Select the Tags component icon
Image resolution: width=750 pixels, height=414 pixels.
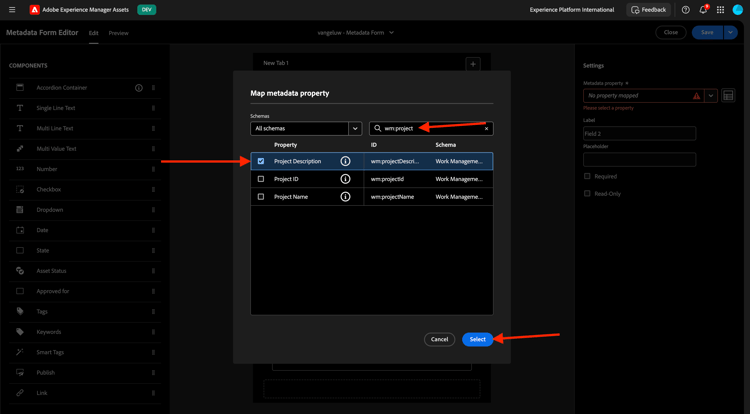tap(20, 311)
